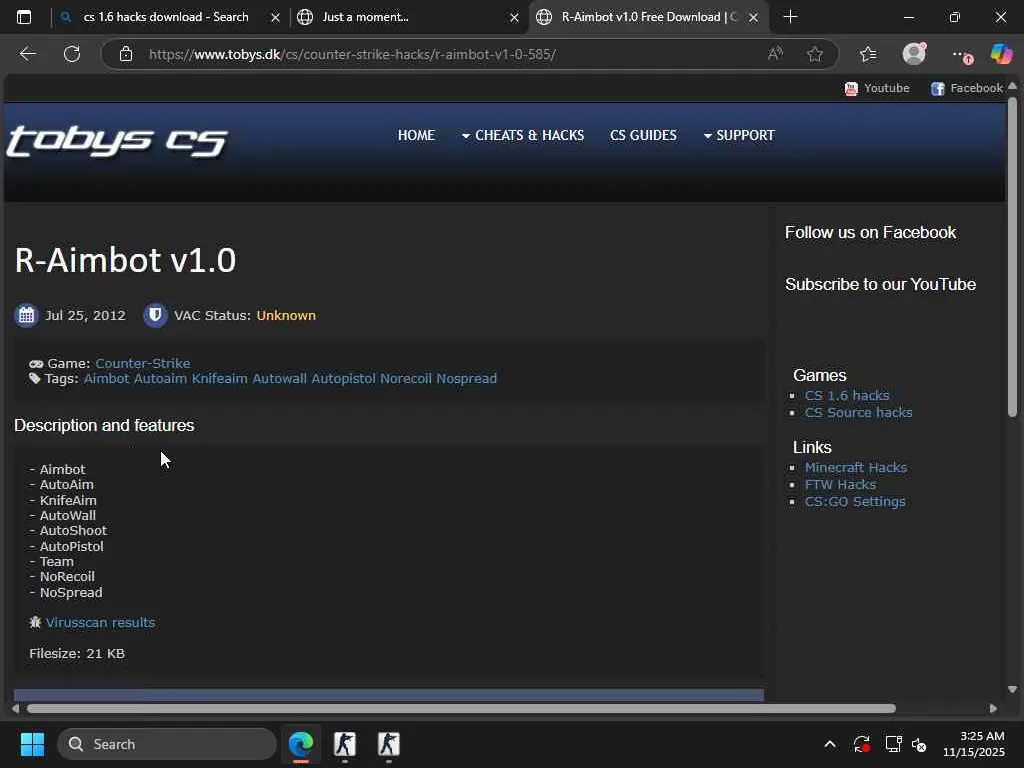Image resolution: width=1024 pixels, height=768 pixels.
Task: Click the AutoShoot feature text
Action: [73, 530]
